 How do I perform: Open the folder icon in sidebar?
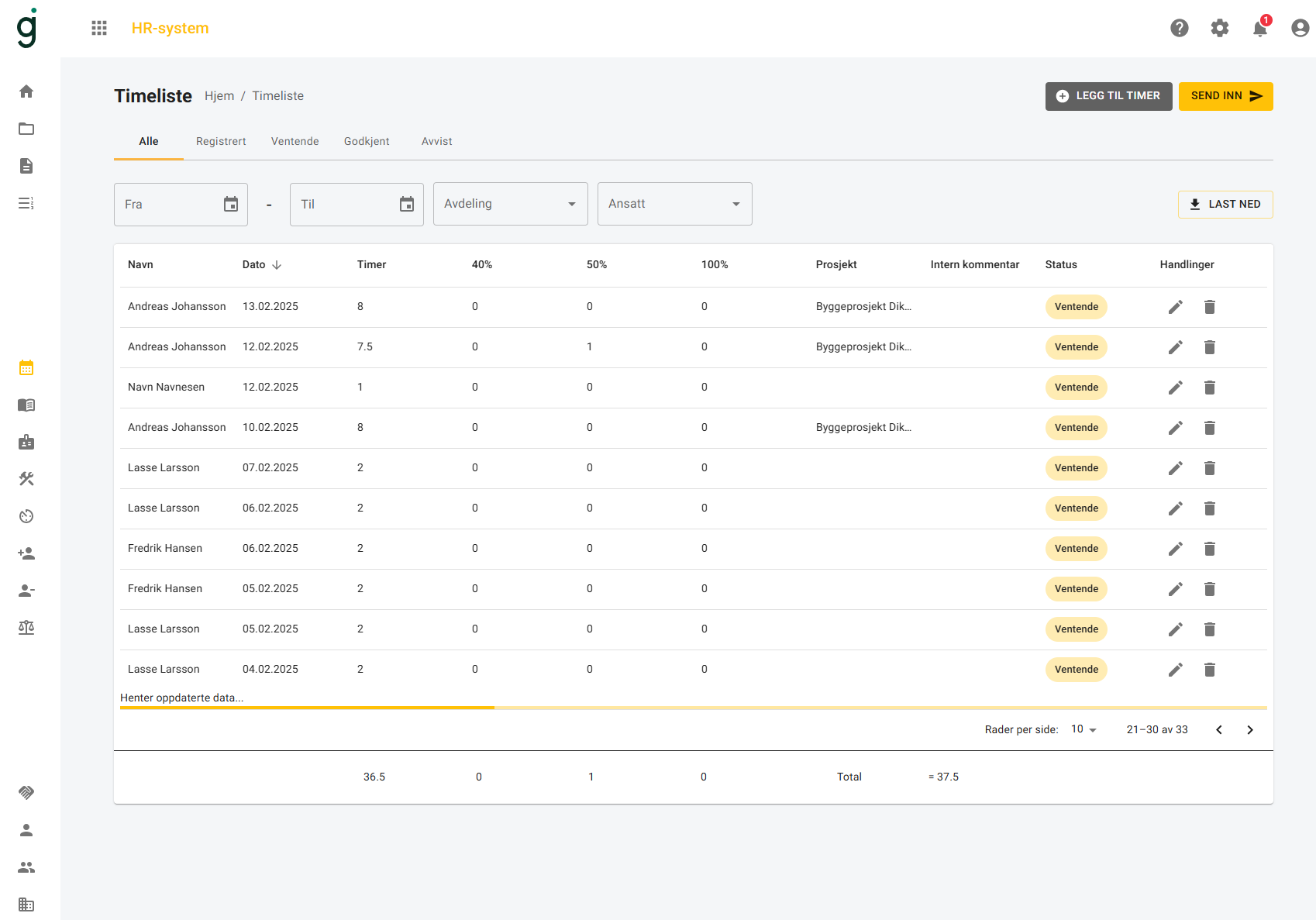(26, 129)
